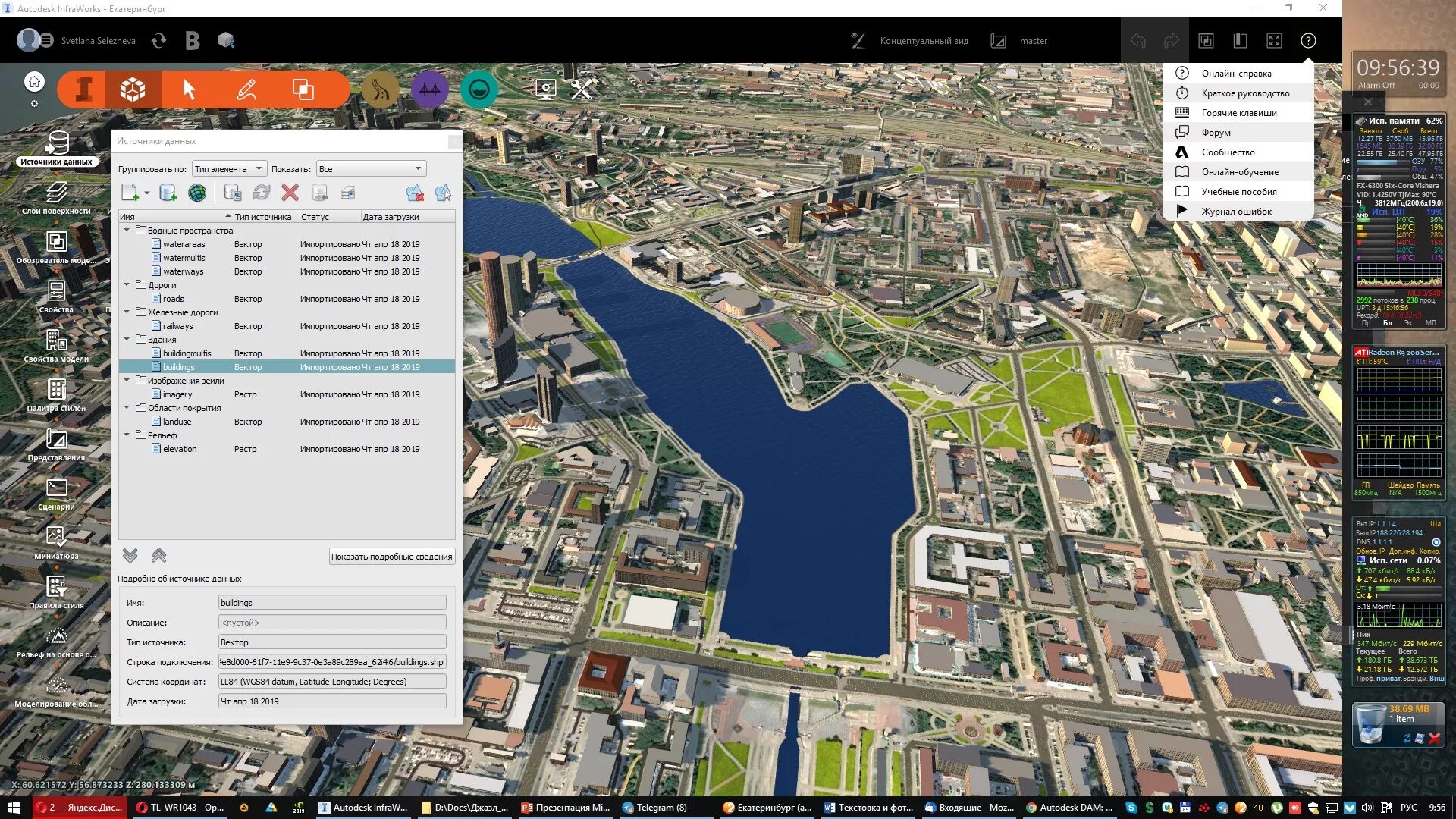The width and height of the screenshot is (1456, 819).
Task: Add database data source icon
Action: pos(168,193)
